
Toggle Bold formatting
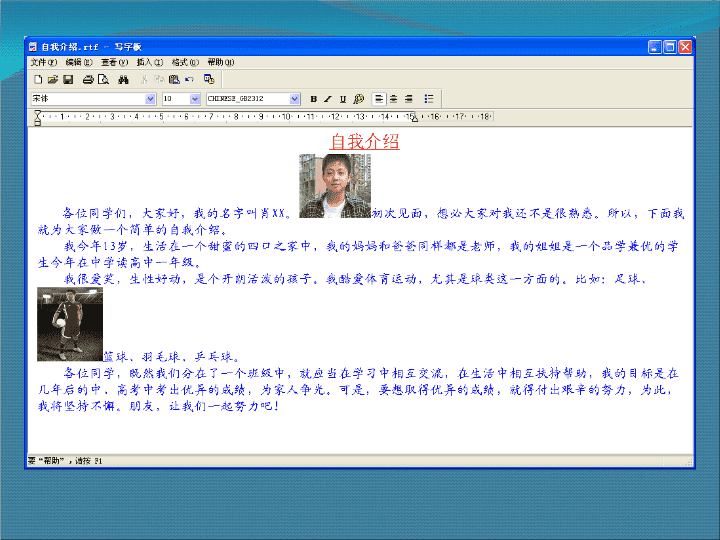point(314,99)
